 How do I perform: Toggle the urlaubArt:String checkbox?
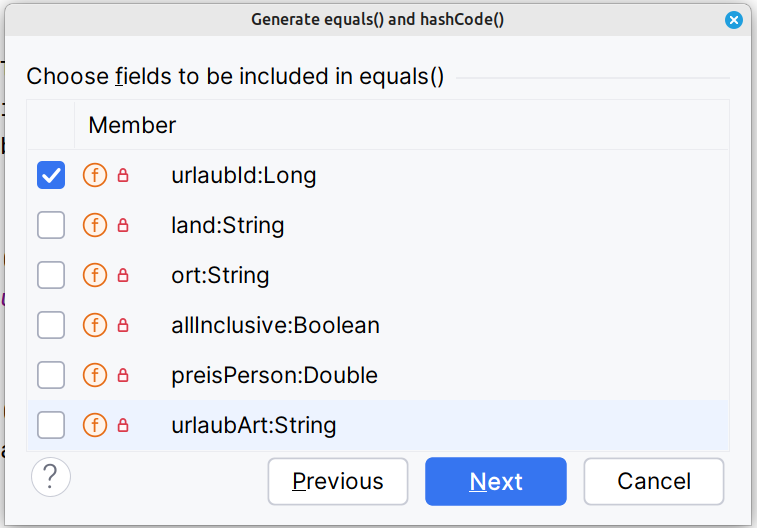pyautogui.click(x=51, y=426)
